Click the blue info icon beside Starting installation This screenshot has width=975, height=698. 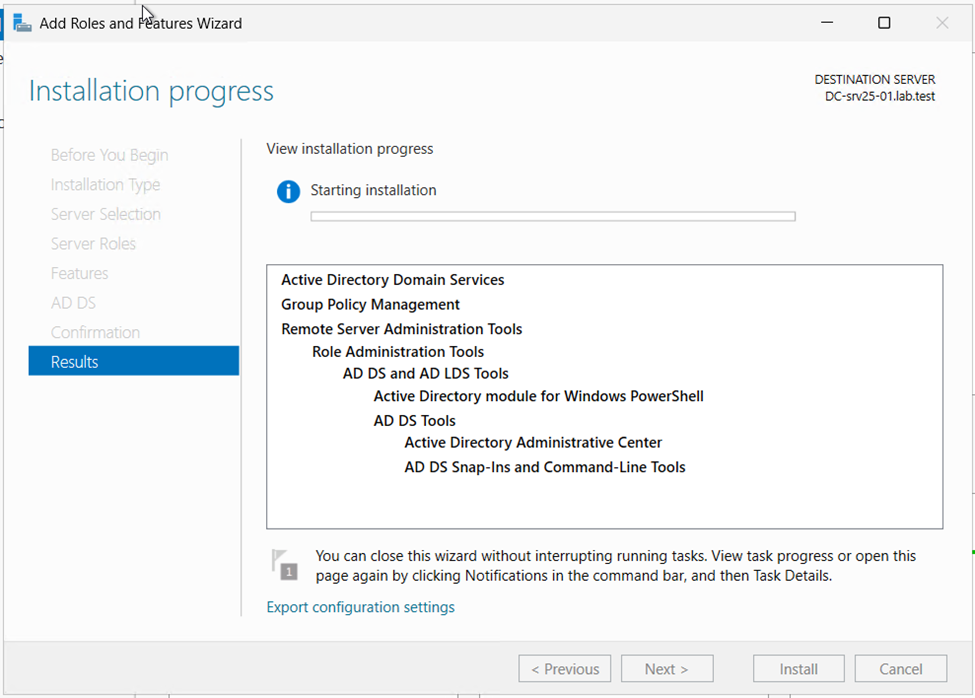coord(288,191)
